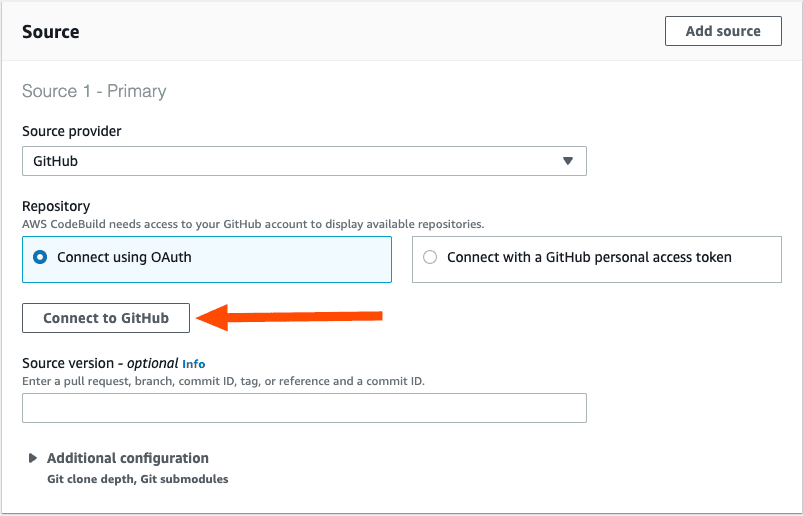Select the Connect using OAuth radio option
803x516 pixels.
pos(207,260)
